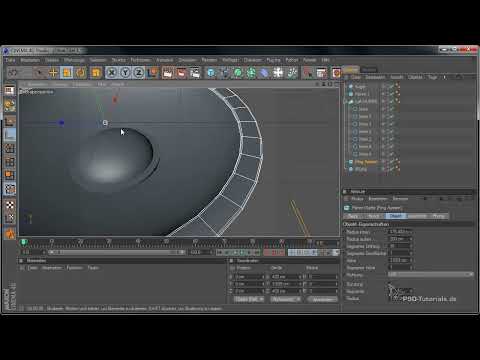Viewport: 480px width, 360px height.
Task: Open the Objekt (Rel) coordinate mode dropdown
Action: pos(249,299)
